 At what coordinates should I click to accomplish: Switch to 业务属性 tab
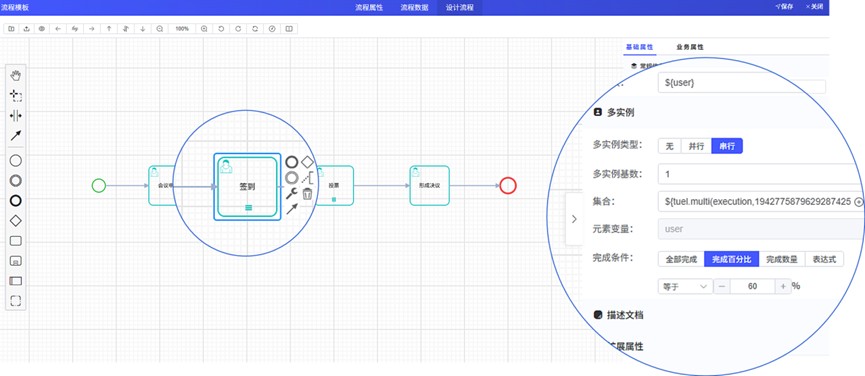tap(690, 47)
